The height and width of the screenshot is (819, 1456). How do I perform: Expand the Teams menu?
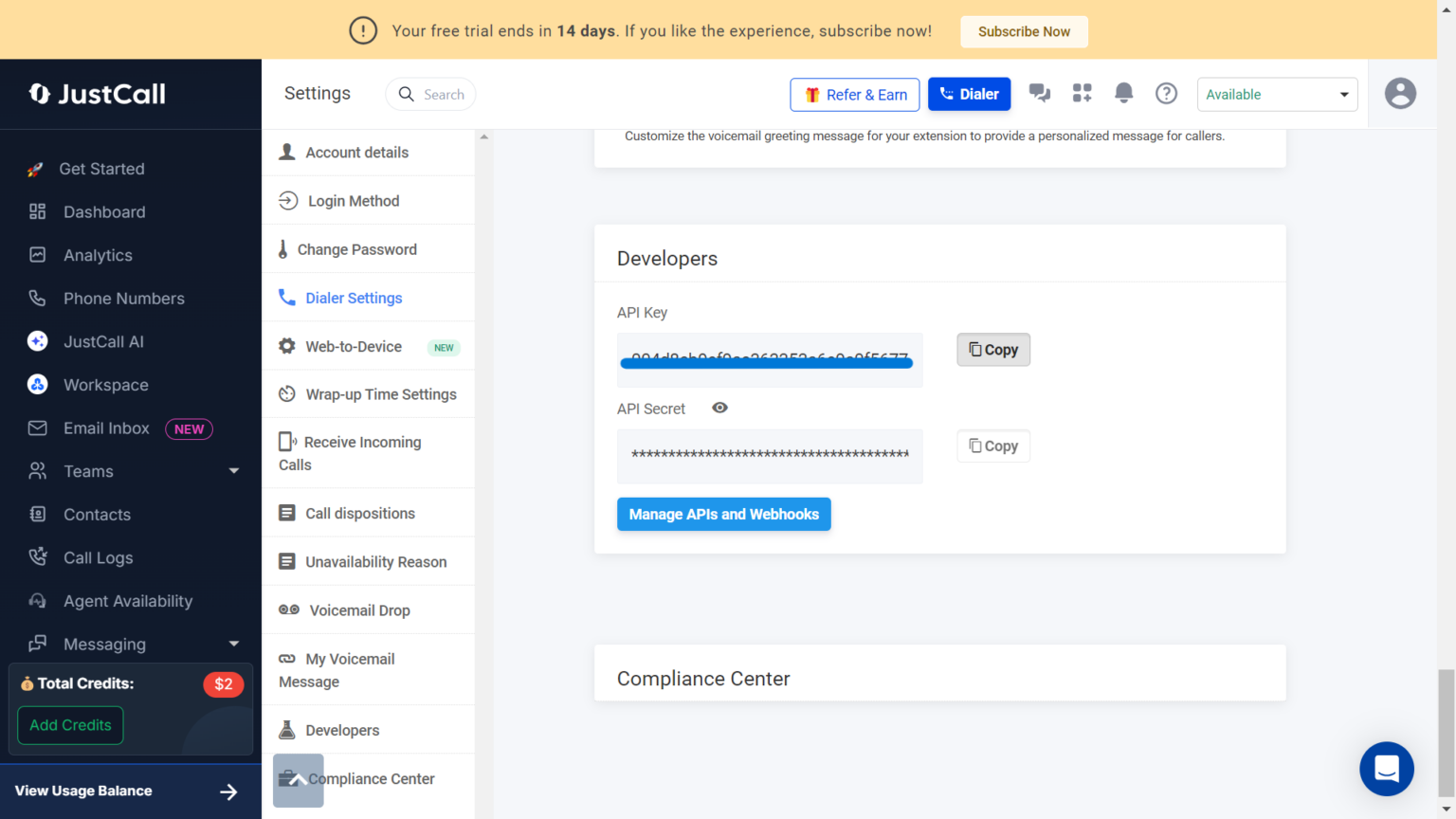tap(233, 471)
